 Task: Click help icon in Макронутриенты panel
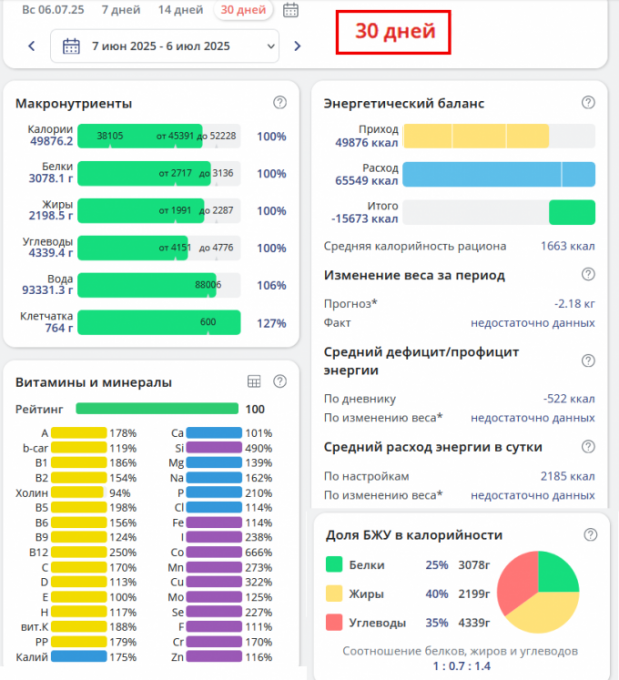(x=280, y=102)
